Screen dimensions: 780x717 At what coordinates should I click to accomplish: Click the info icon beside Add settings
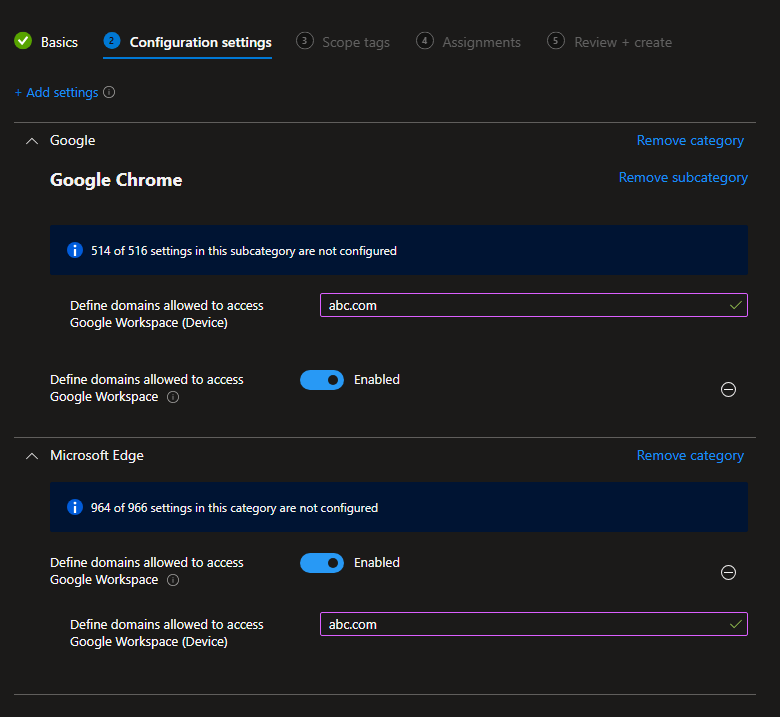[109, 93]
